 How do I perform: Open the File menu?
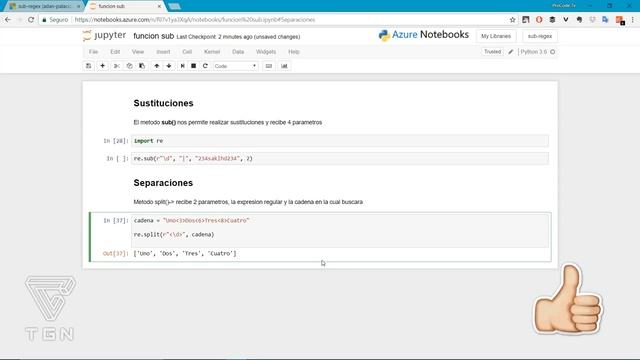93,52
